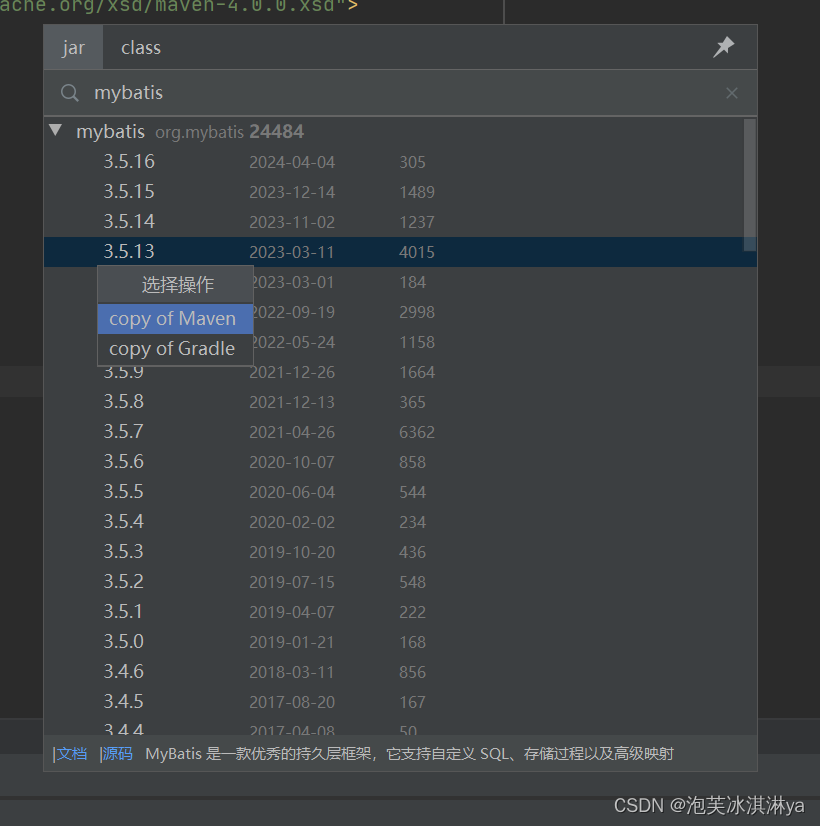
Task: Click the MyBatis description text
Action: pos(409,754)
